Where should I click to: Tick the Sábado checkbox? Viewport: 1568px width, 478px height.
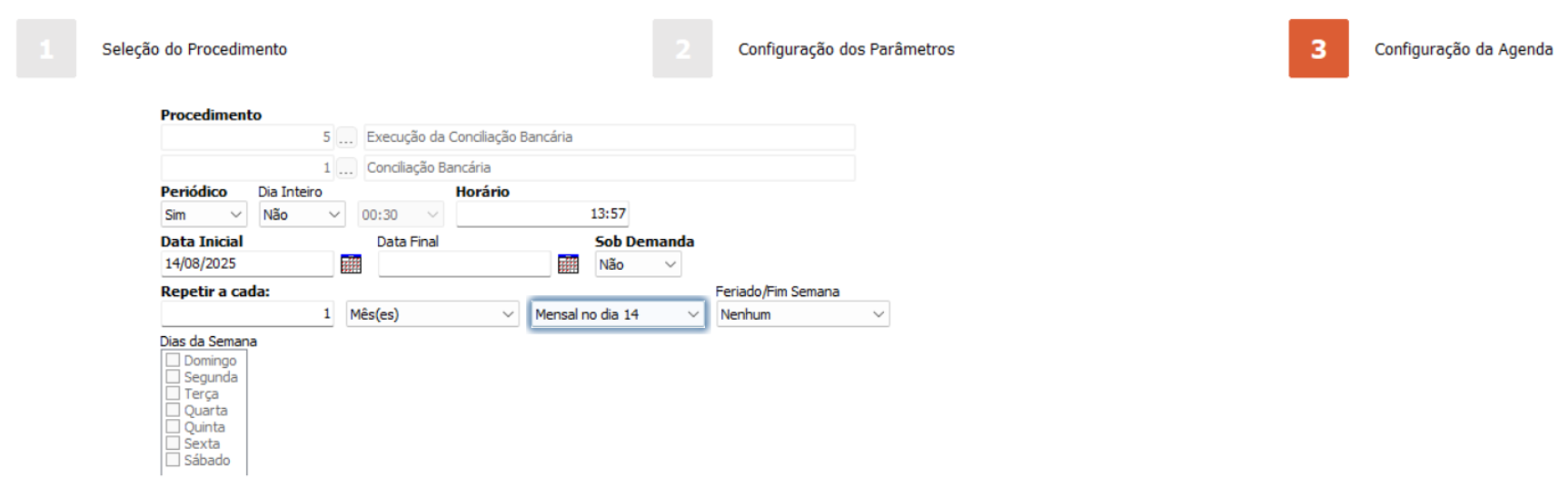[x=173, y=461]
